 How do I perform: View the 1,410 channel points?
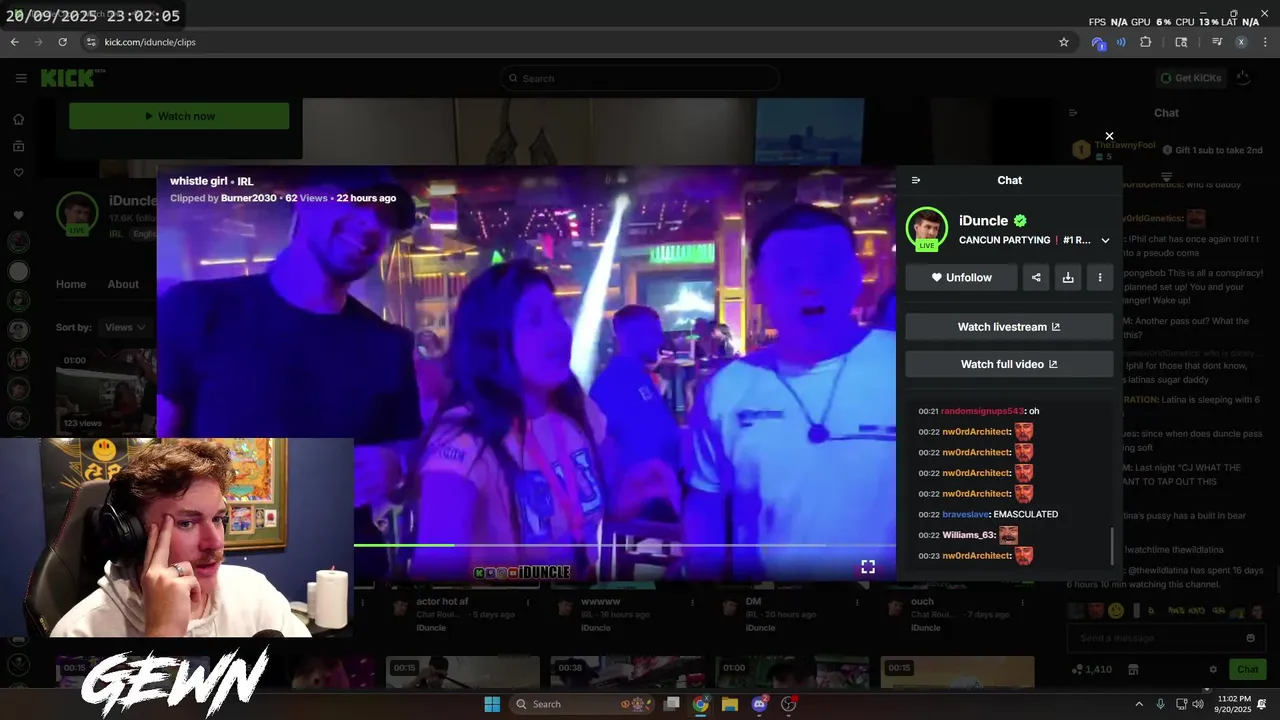click(x=1092, y=669)
